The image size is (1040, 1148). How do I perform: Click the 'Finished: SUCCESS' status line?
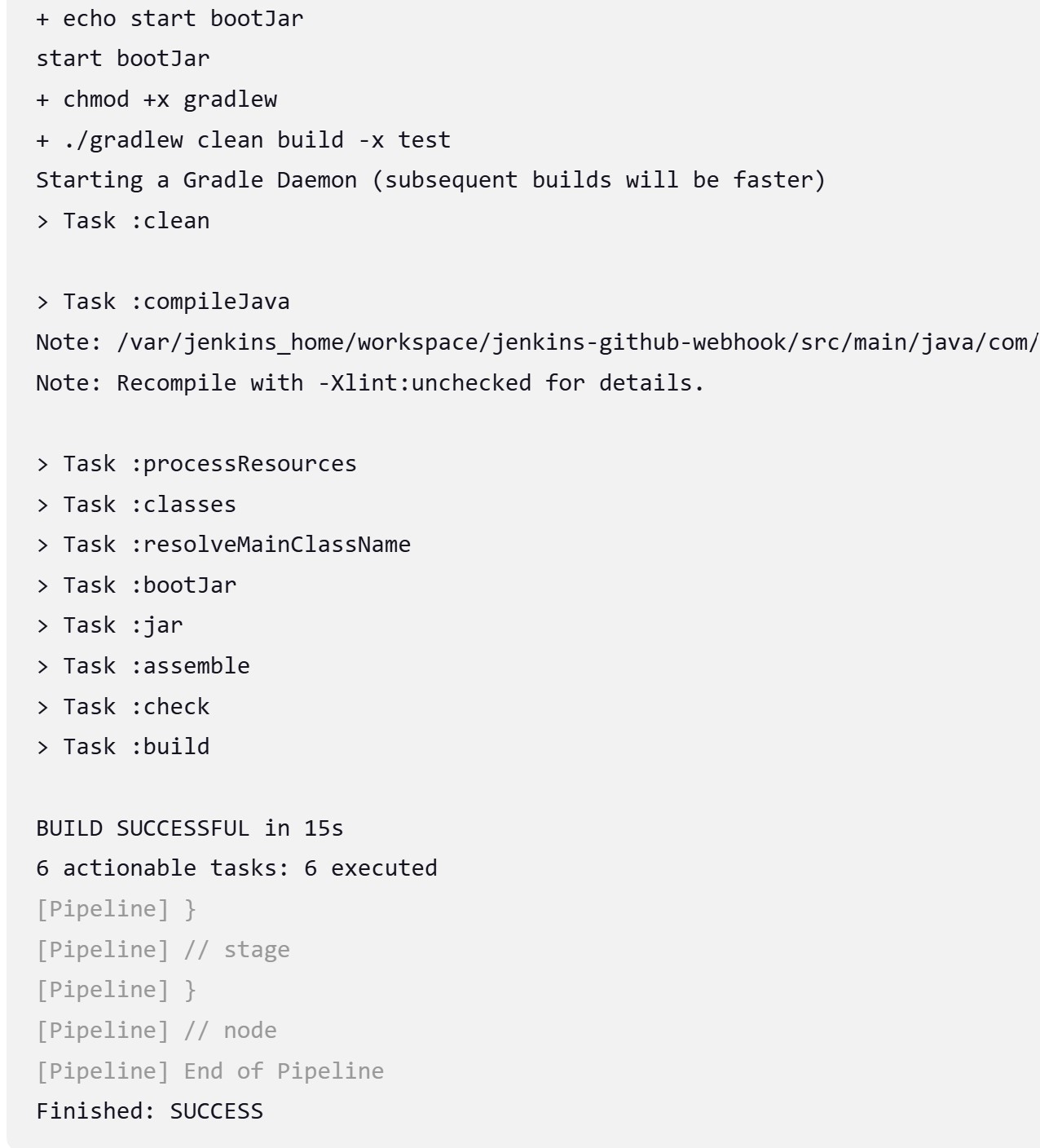(x=150, y=1111)
